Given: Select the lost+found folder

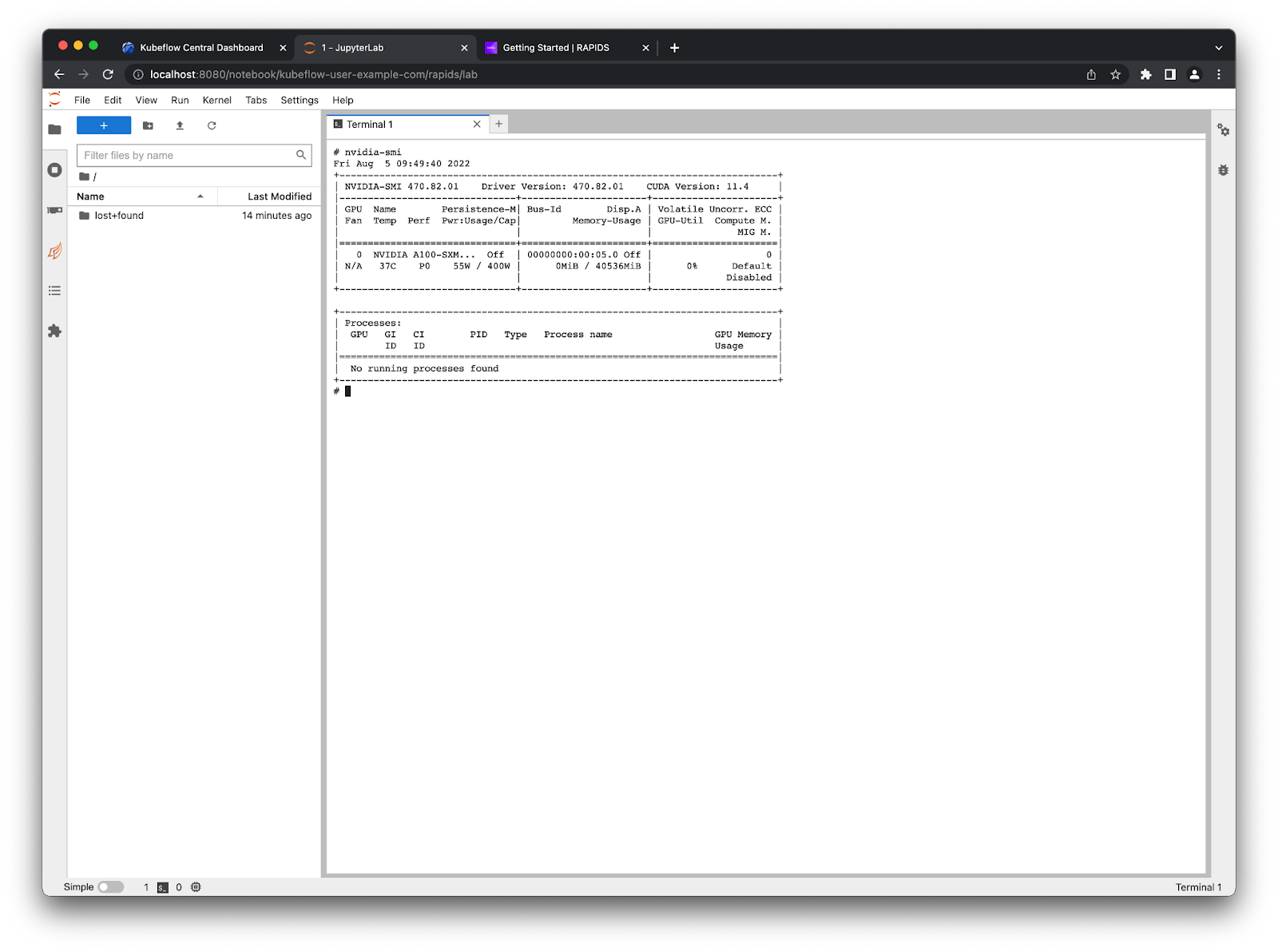Looking at the screenshot, I should 194,216.
